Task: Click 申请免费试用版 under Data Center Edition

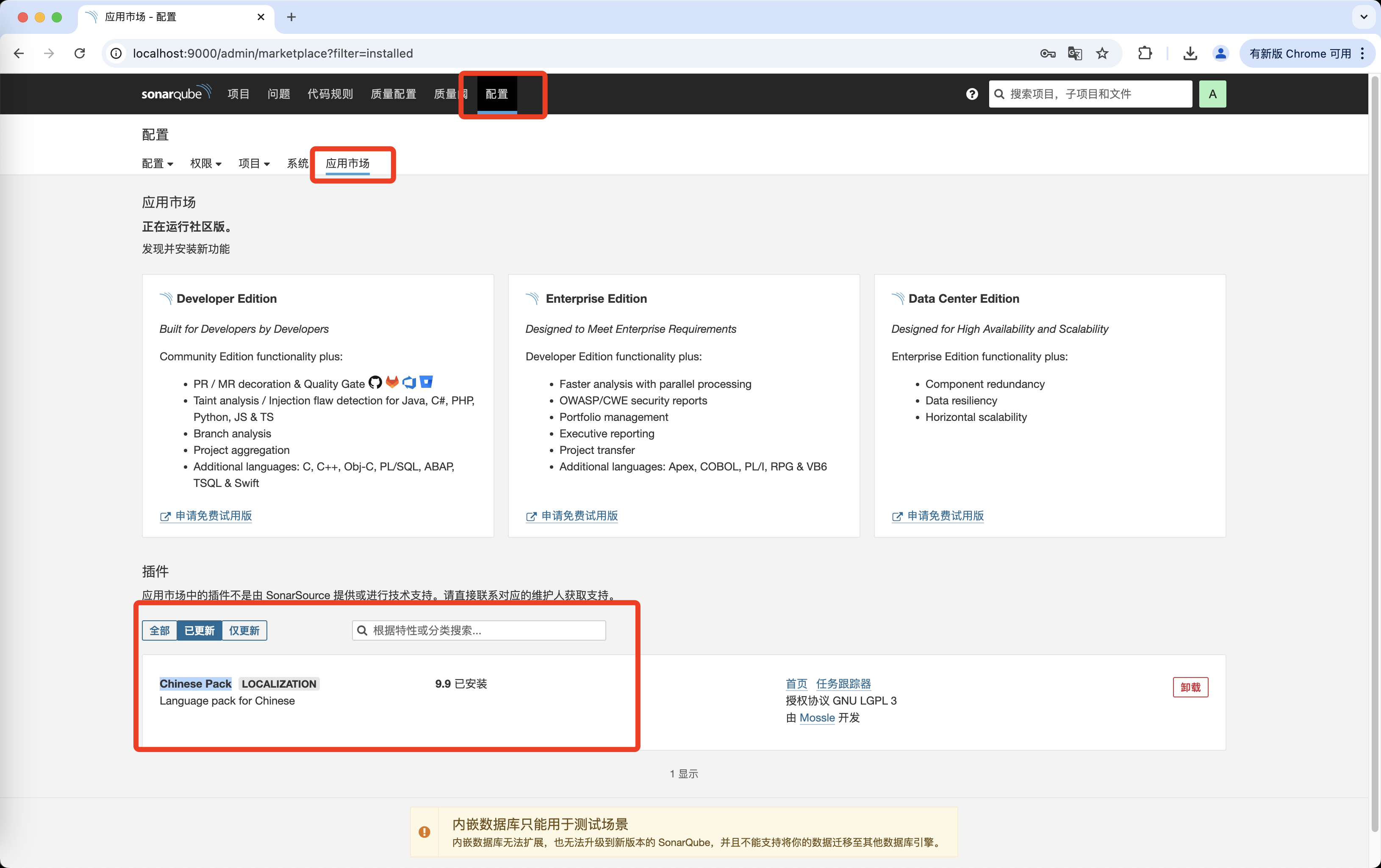Action: (937, 515)
